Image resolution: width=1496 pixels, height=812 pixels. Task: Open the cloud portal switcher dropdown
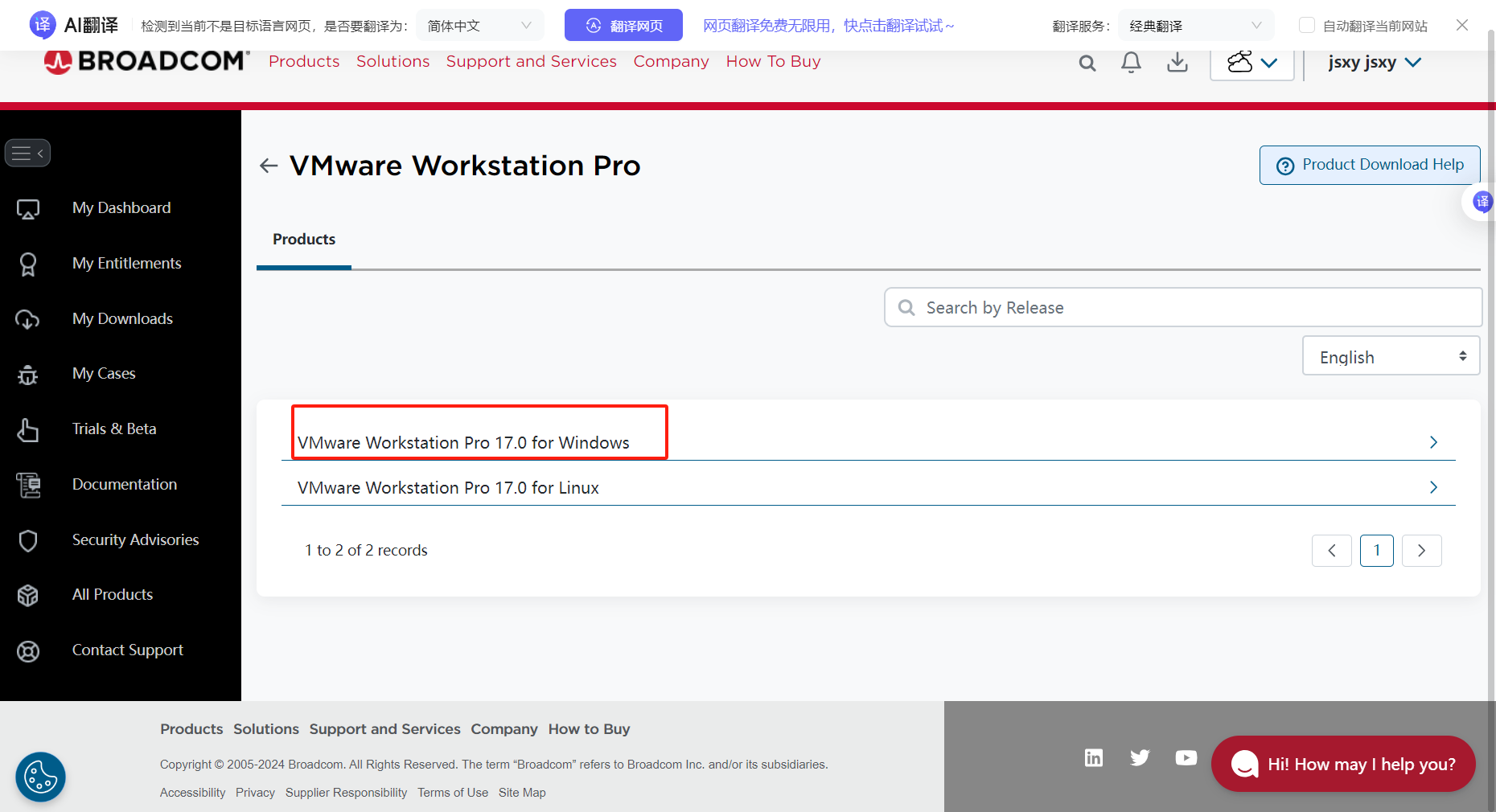point(1251,63)
